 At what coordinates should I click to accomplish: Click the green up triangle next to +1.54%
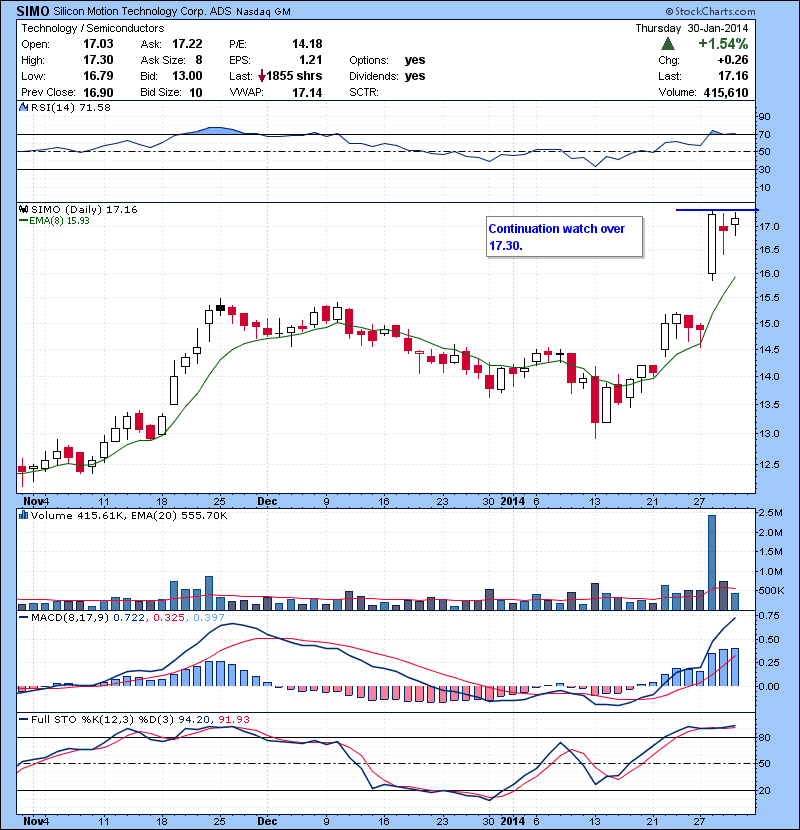click(x=668, y=44)
